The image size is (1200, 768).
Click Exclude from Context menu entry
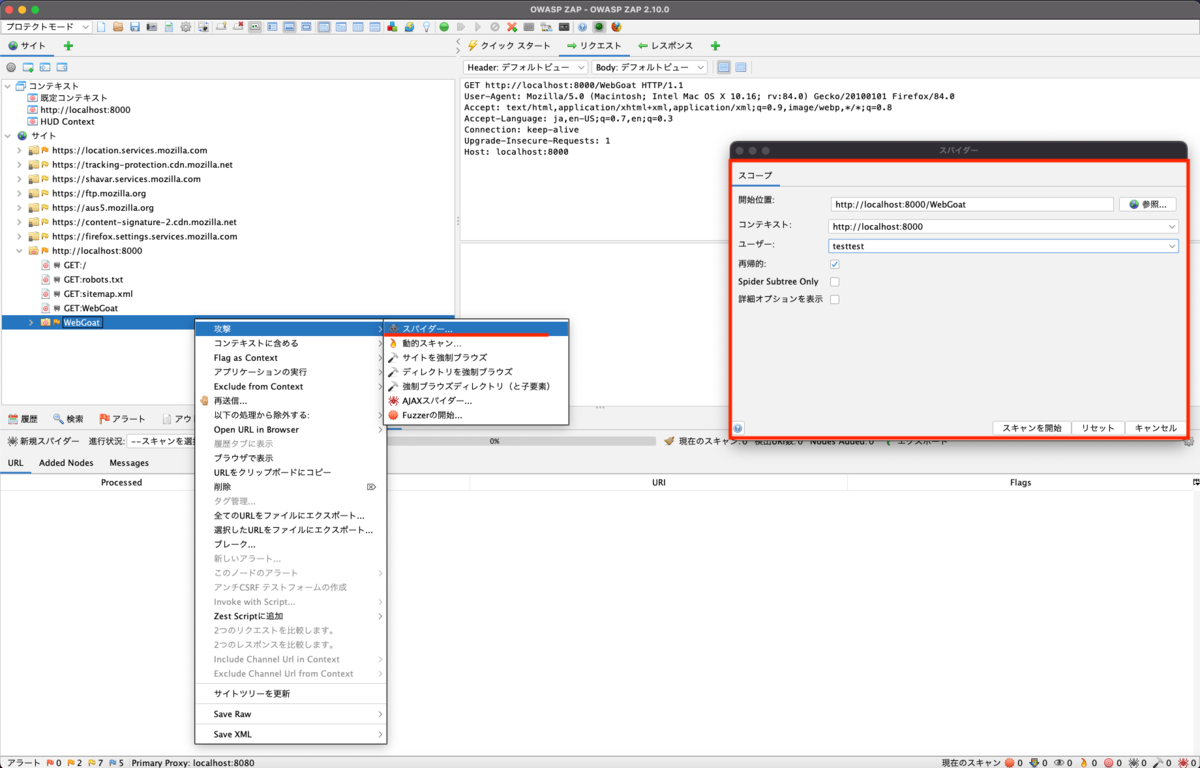(290, 386)
